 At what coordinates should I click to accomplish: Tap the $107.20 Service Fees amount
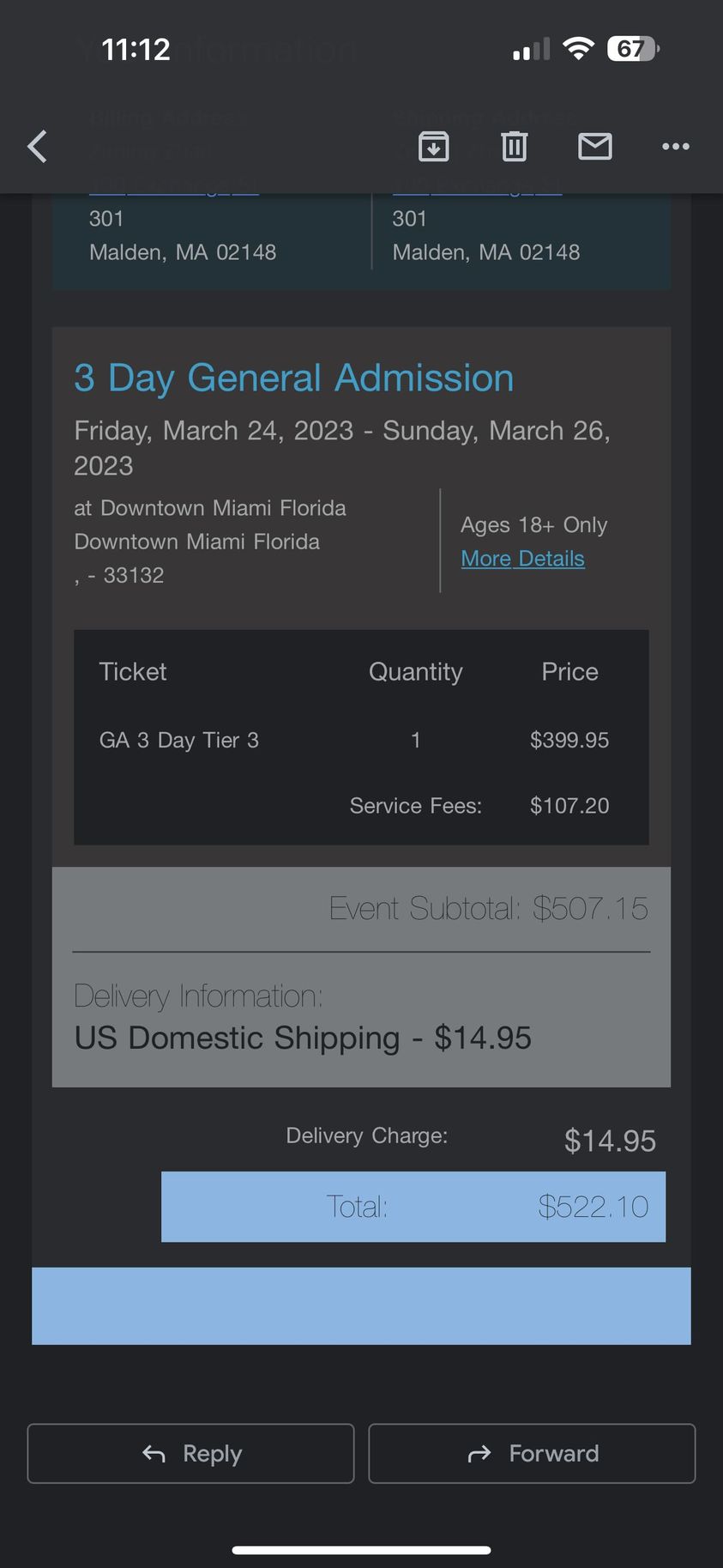click(569, 806)
